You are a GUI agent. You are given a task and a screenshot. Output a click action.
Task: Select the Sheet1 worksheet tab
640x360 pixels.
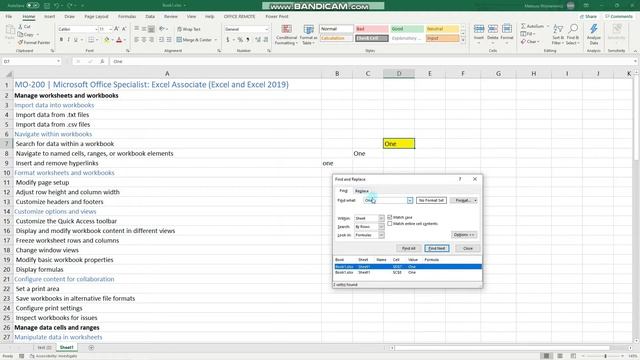[x=67, y=347]
